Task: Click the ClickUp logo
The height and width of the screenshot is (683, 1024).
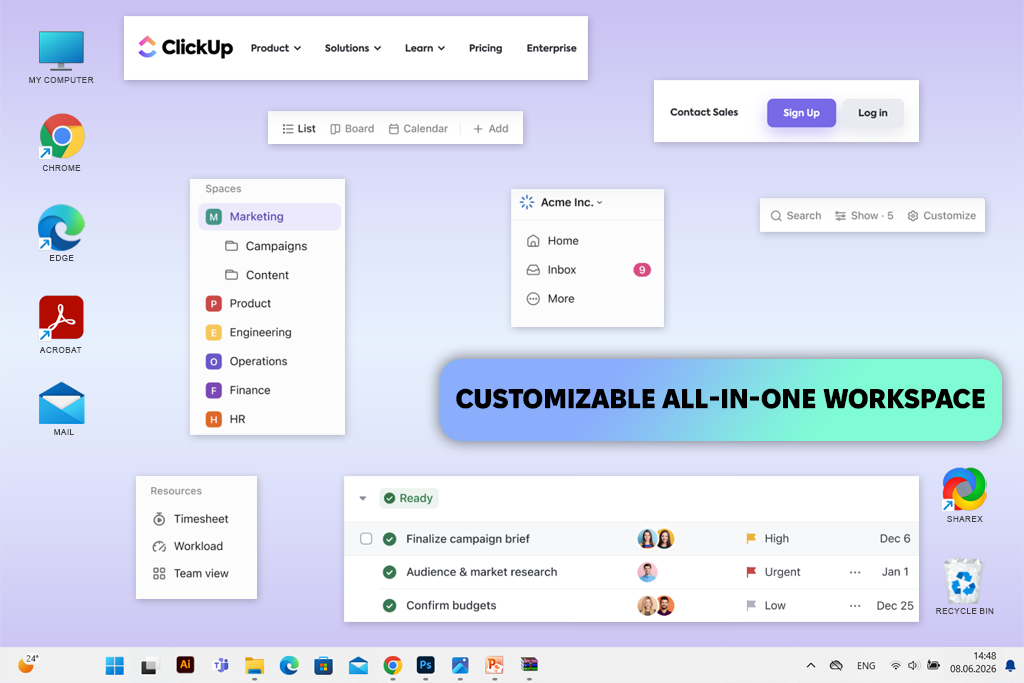Action: (x=185, y=47)
